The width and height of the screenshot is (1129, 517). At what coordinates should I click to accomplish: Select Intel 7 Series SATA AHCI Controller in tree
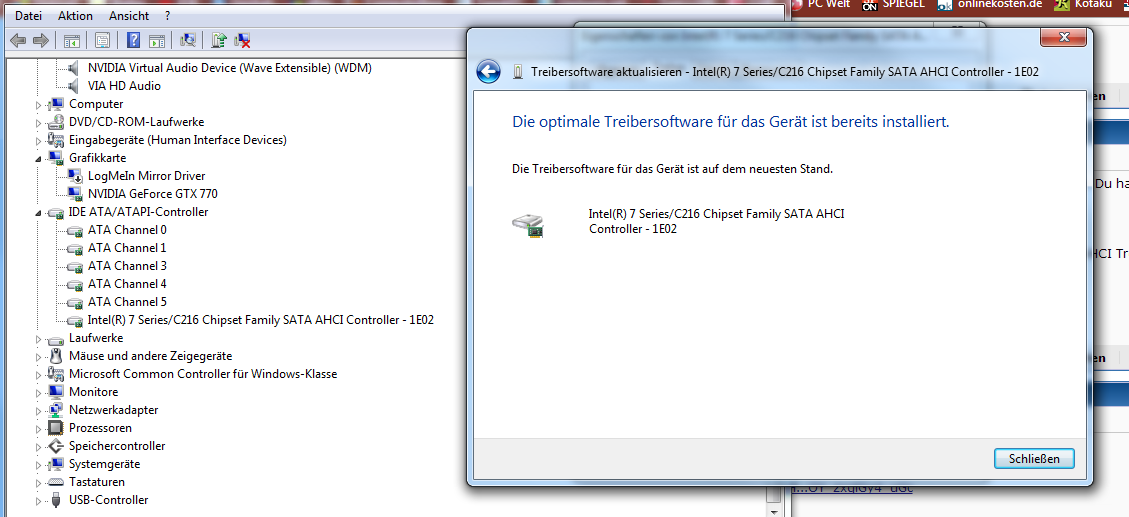tap(261, 320)
